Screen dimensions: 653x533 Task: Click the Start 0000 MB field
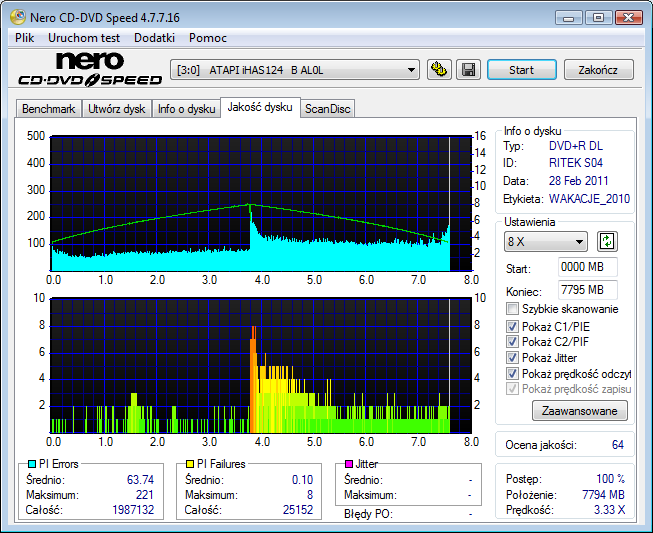click(x=588, y=267)
